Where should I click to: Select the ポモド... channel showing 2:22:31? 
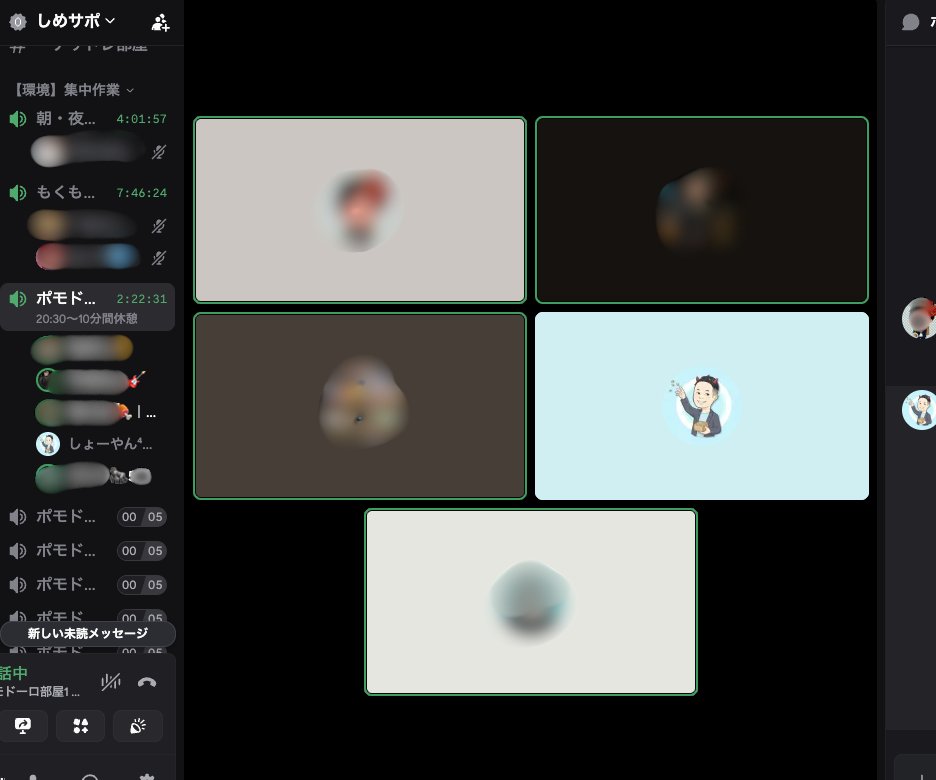[x=88, y=306]
